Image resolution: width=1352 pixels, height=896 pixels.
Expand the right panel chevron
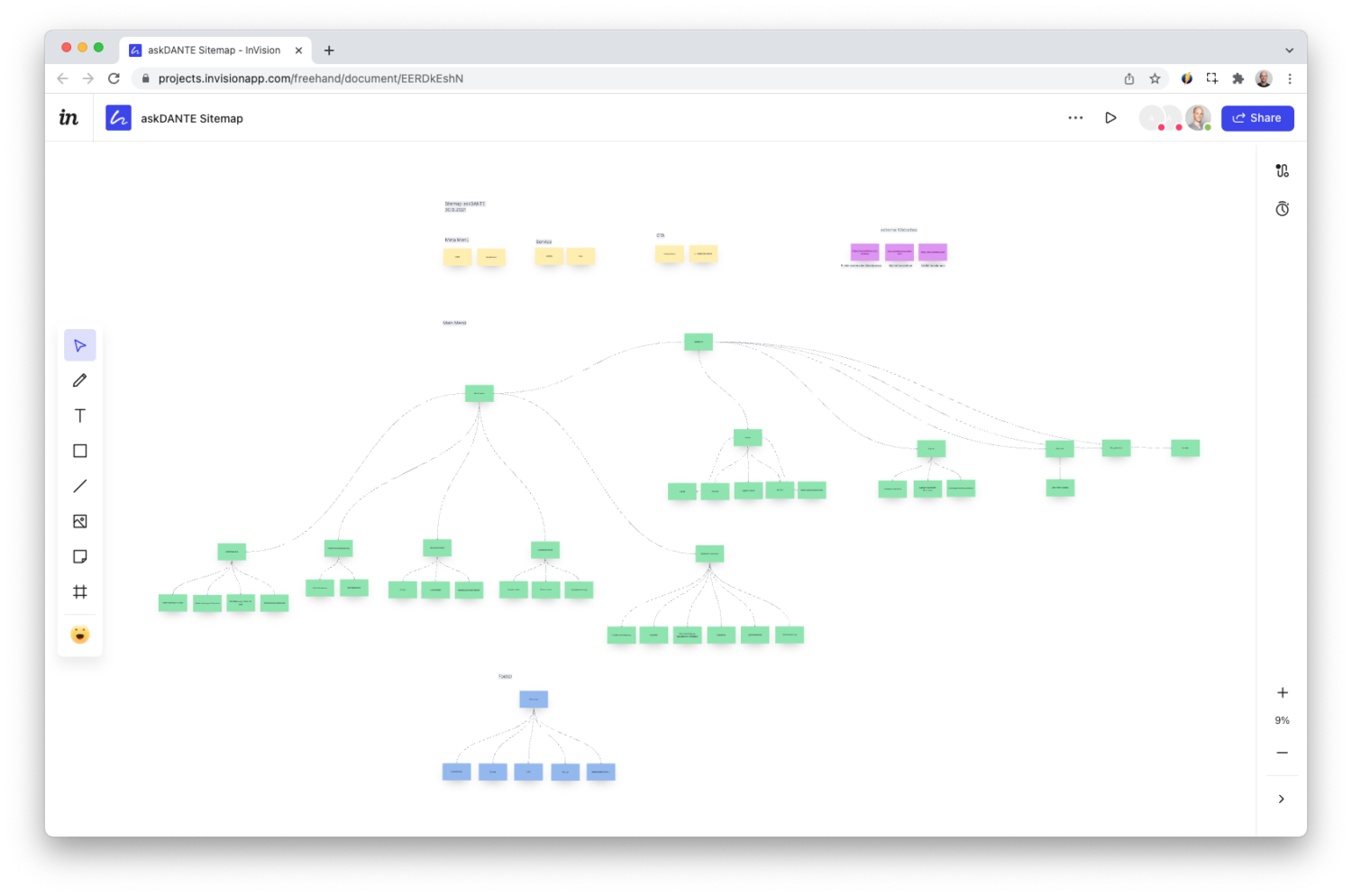(1281, 799)
